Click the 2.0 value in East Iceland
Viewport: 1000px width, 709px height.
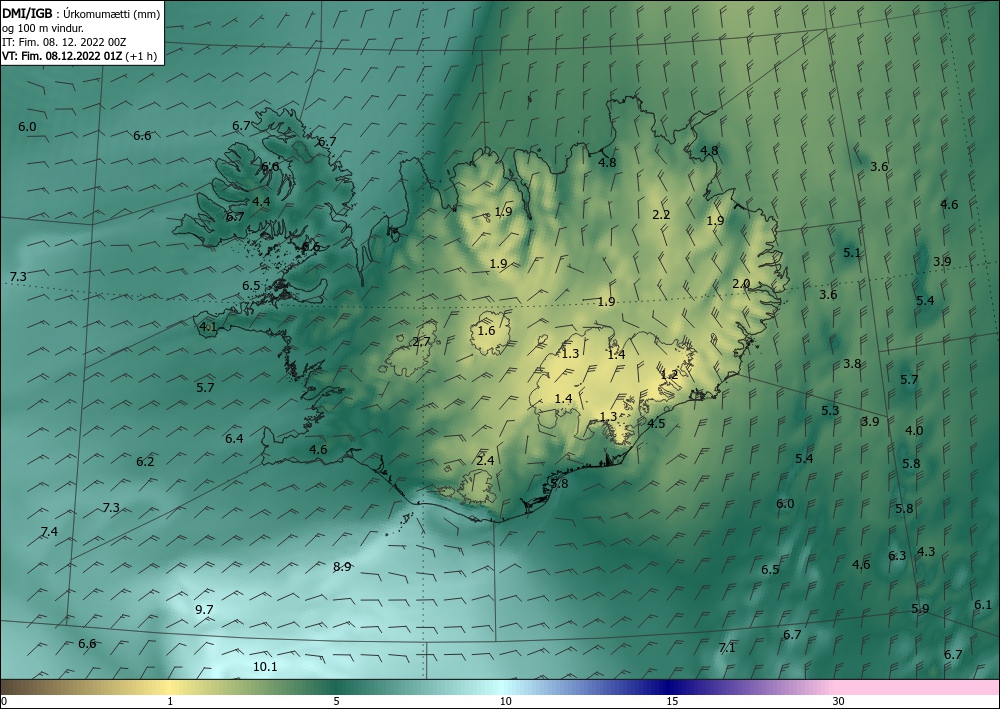(741, 284)
